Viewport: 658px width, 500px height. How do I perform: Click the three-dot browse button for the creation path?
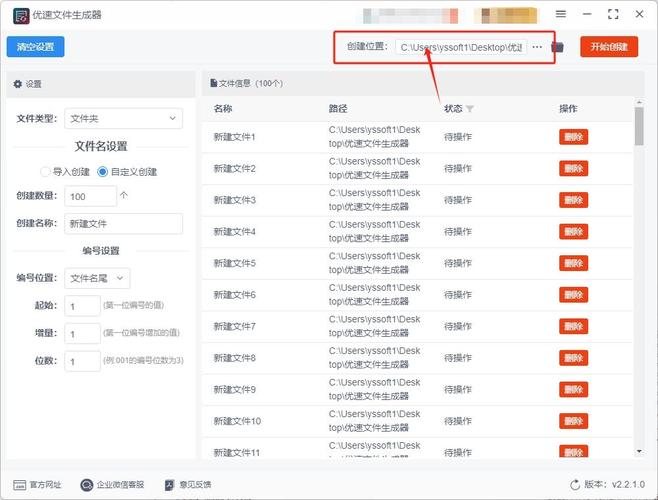[537, 47]
